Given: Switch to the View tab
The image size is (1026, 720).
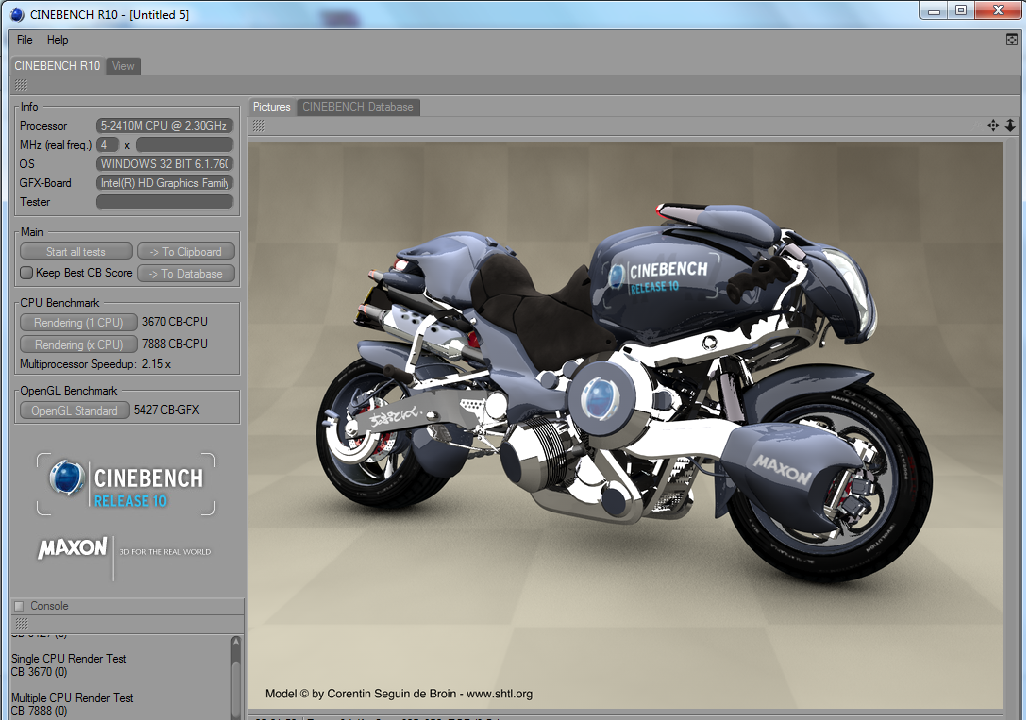Looking at the screenshot, I should coord(123,65).
